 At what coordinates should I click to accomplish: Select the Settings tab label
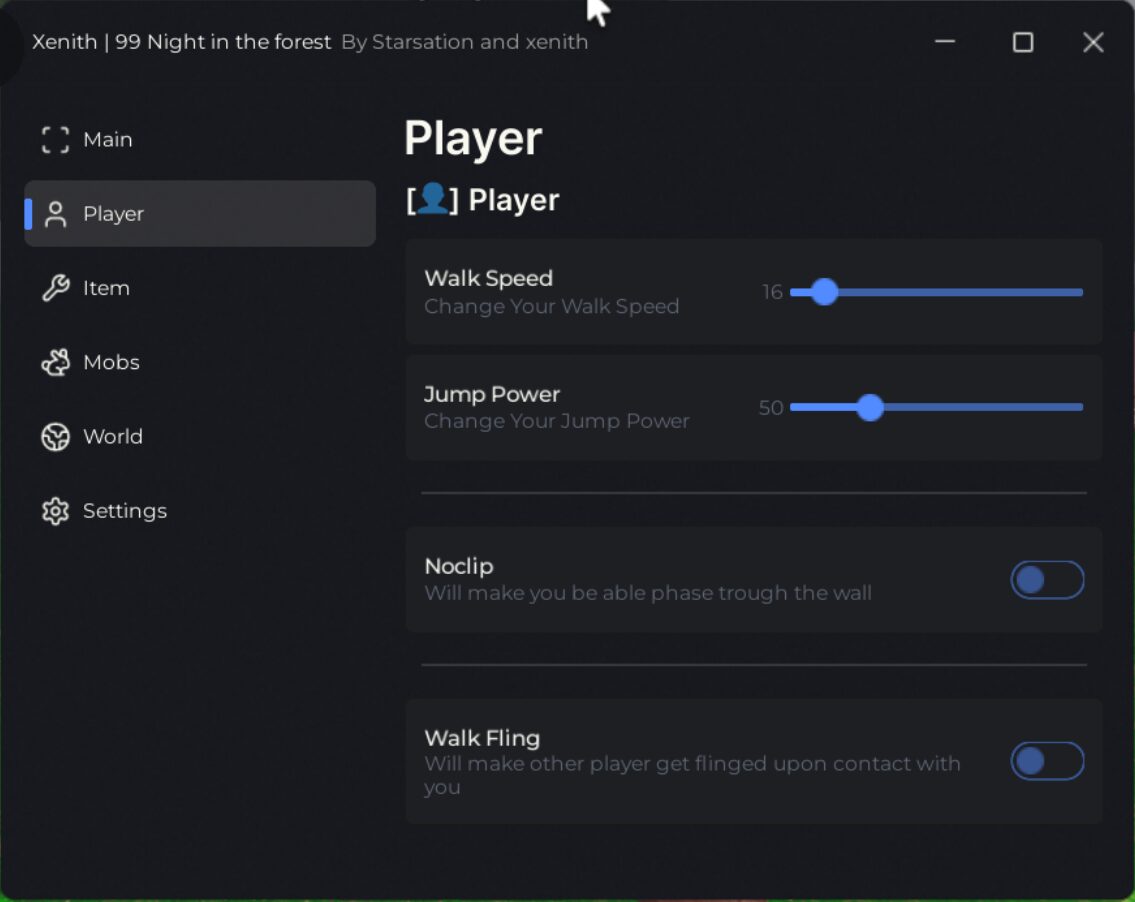tap(125, 511)
